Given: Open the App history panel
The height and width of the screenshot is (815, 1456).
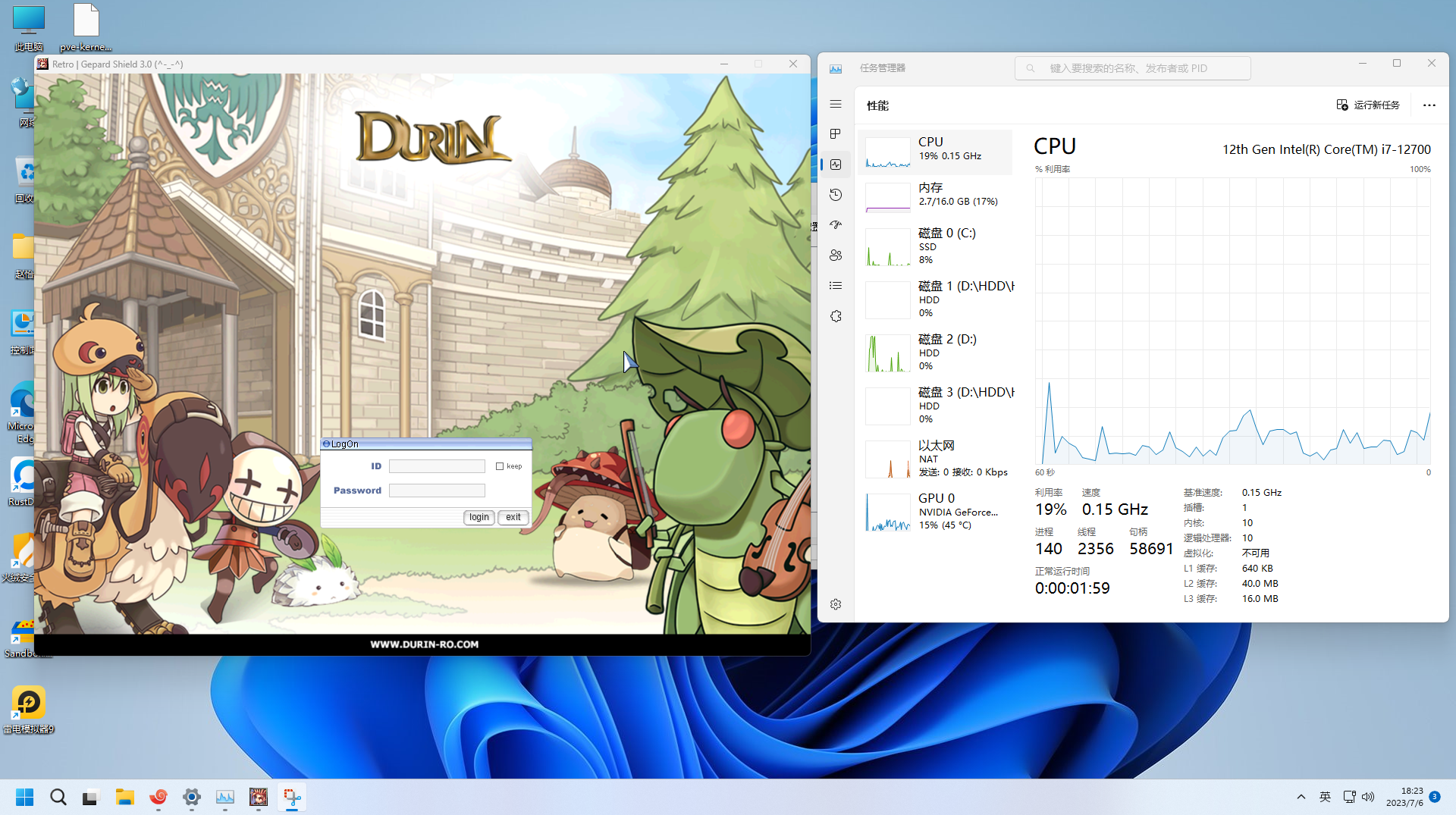Looking at the screenshot, I should tap(835, 195).
